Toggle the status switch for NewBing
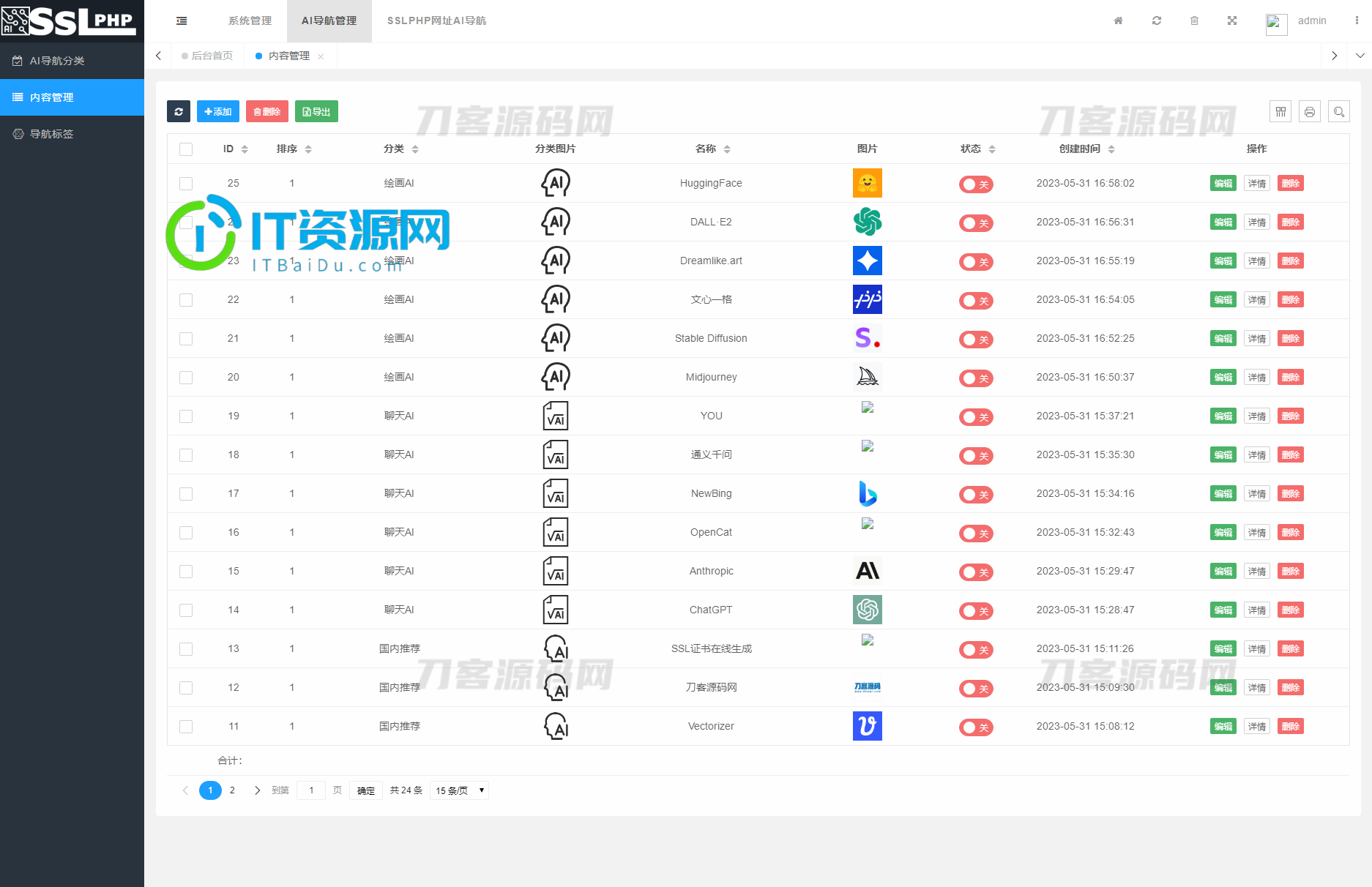This screenshot has height=887, width=1372. coord(976,495)
